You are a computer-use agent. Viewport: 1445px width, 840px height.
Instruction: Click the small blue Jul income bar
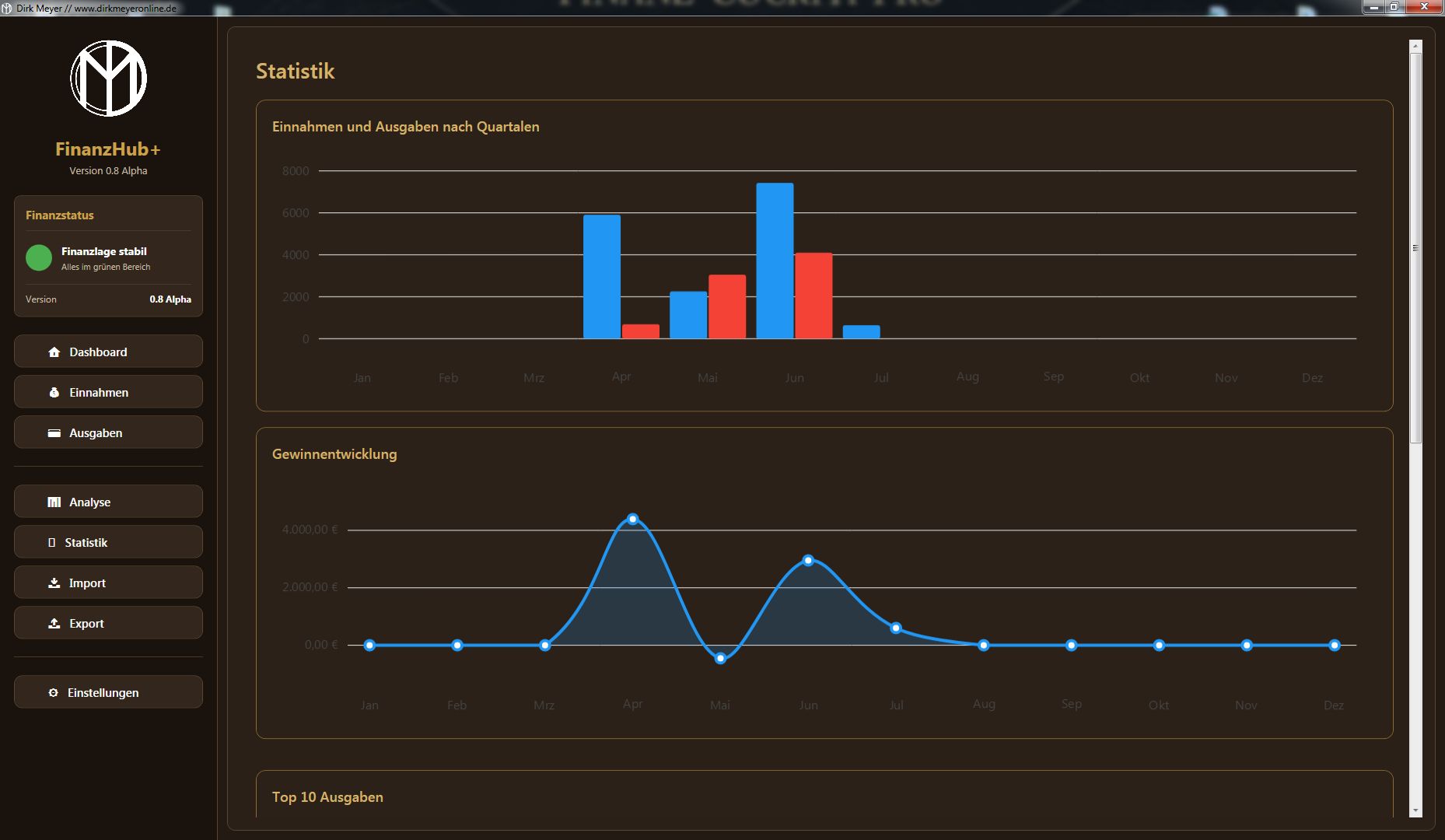click(x=862, y=332)
